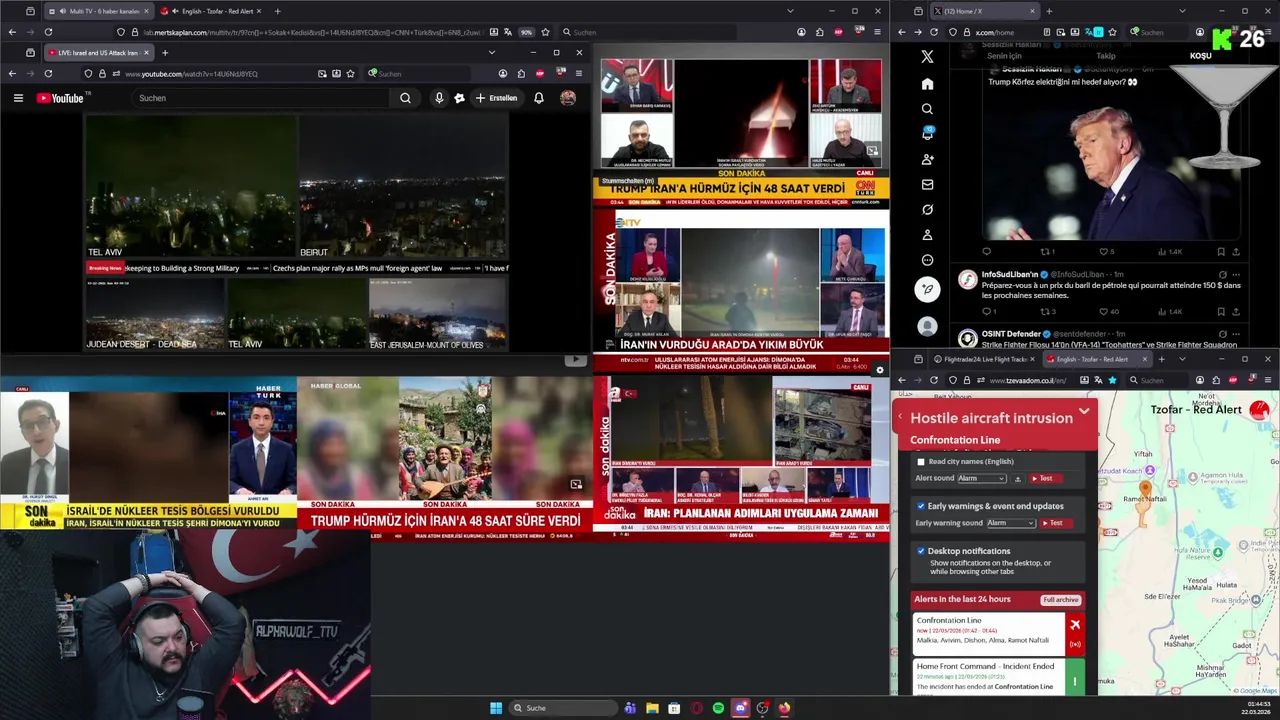Open X Explore search icon in sidebar
Viewport: 1280px width, 720px height.
click(927, 109)
